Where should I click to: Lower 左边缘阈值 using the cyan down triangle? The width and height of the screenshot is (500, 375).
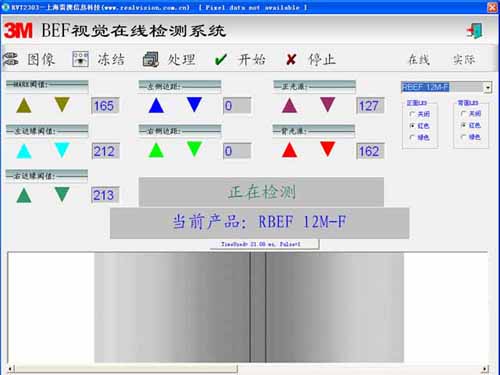click(x=62, y=150)
